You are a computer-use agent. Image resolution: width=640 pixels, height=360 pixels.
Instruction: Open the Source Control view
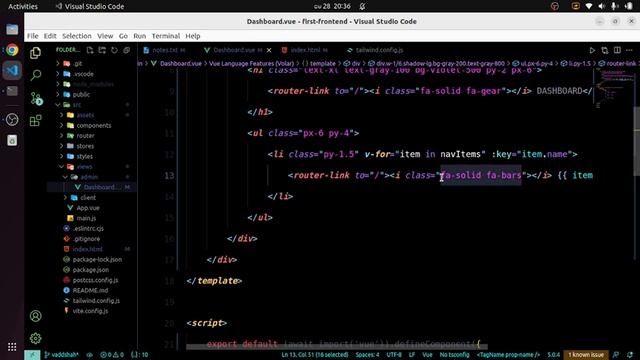click(x=36, y=98)
